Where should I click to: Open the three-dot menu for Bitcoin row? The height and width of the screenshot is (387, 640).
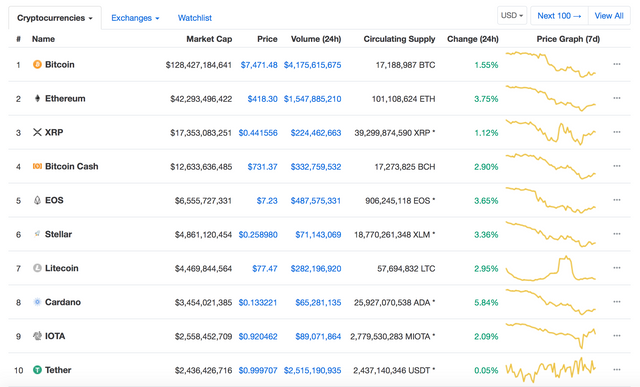[x=617, y=64]
